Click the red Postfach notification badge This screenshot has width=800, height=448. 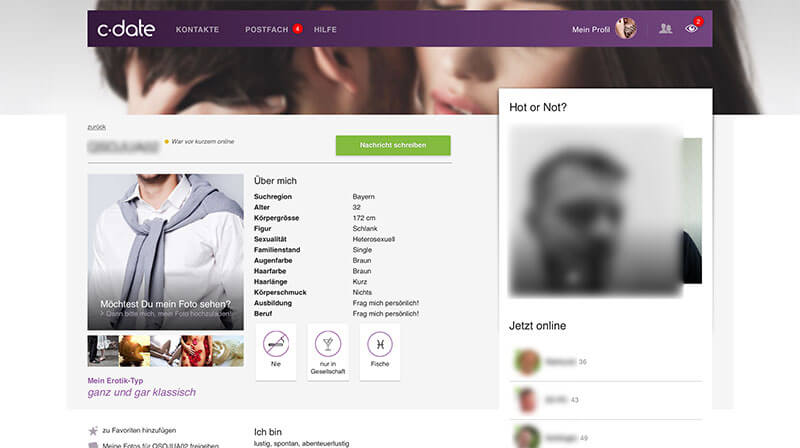point(297,29)
